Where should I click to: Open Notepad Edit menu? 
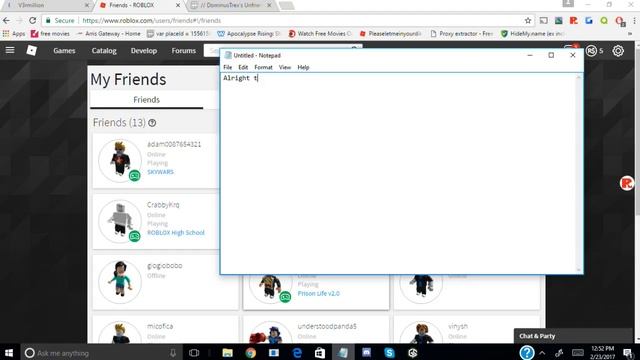click(243, 67)
